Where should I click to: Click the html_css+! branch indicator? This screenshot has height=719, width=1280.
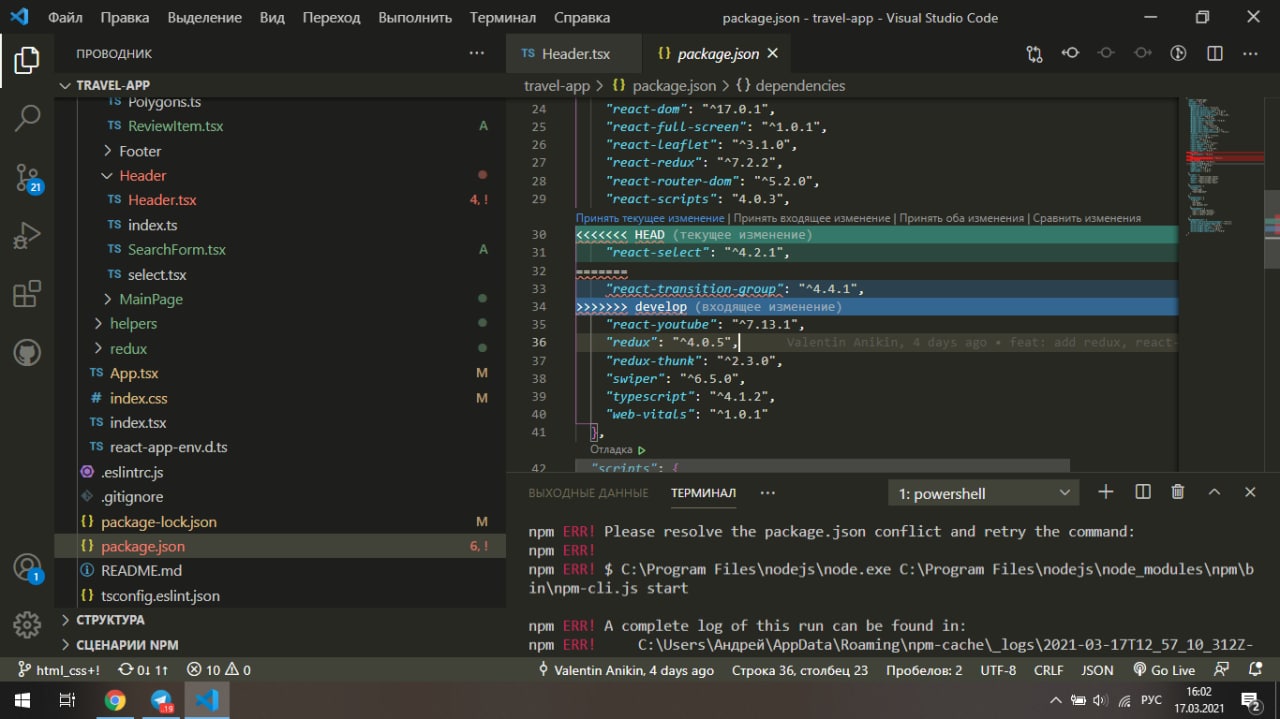click(60, 670)
